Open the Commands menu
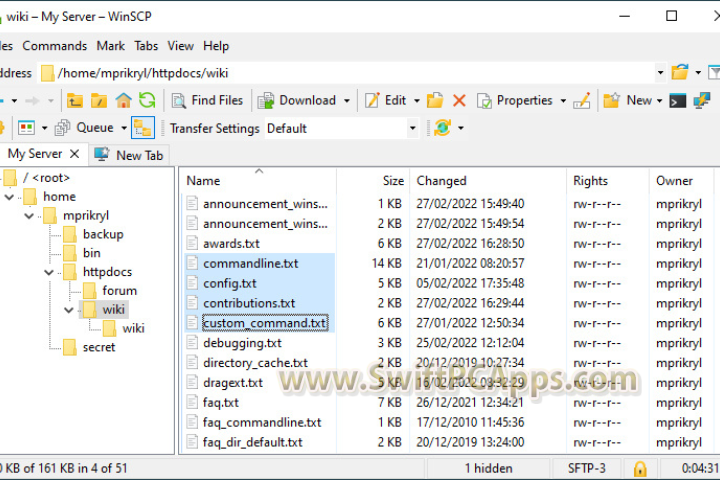 click(x=55, y=46)
